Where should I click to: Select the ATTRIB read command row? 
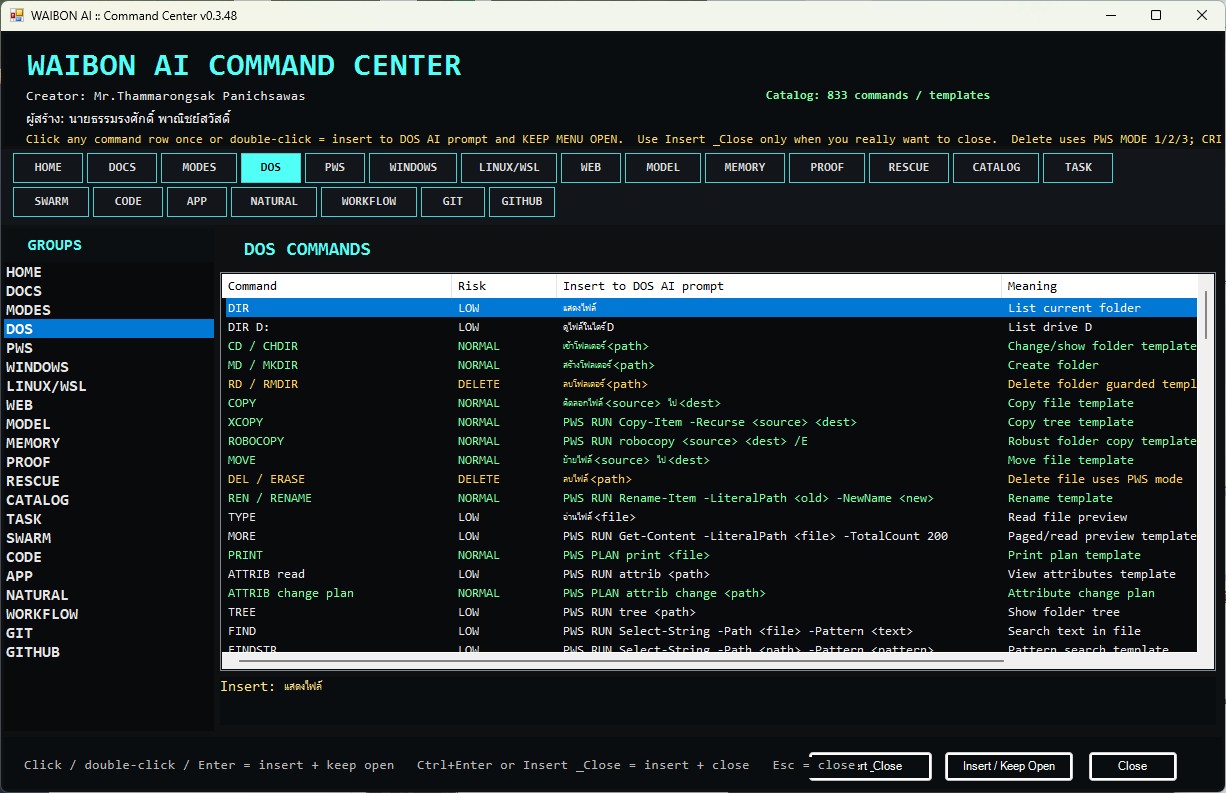(x=710, y=574)
